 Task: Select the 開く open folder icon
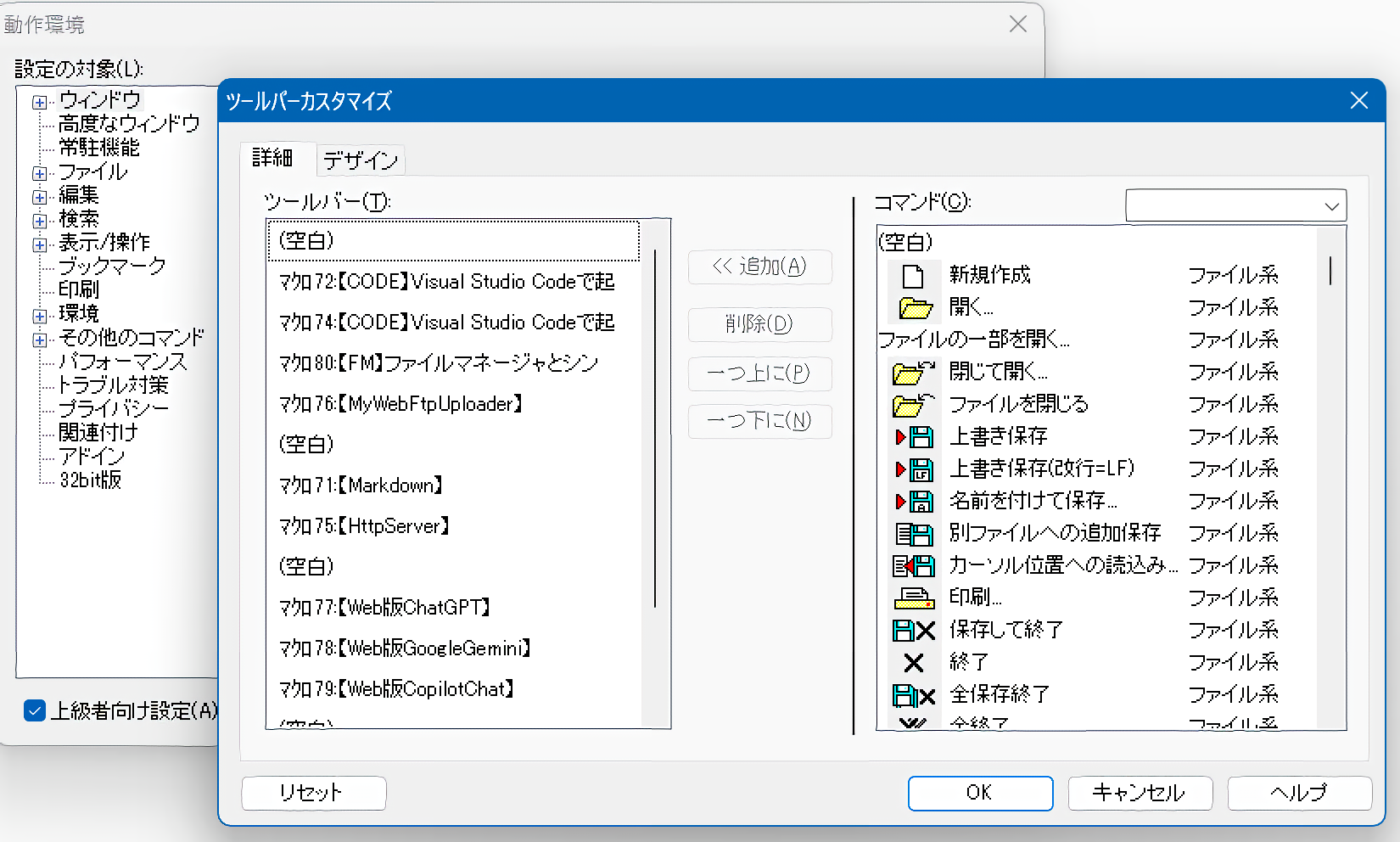pyautogui.click(x=915, y=308)
